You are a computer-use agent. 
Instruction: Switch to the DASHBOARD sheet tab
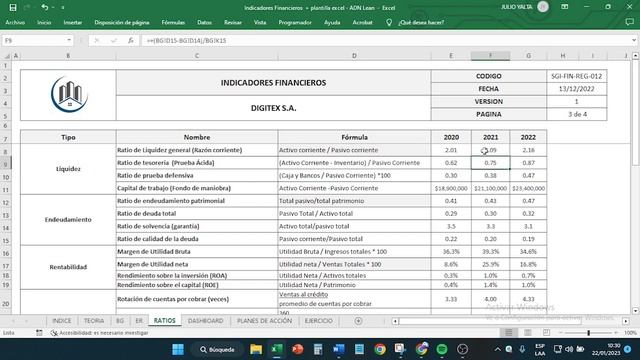206,321
